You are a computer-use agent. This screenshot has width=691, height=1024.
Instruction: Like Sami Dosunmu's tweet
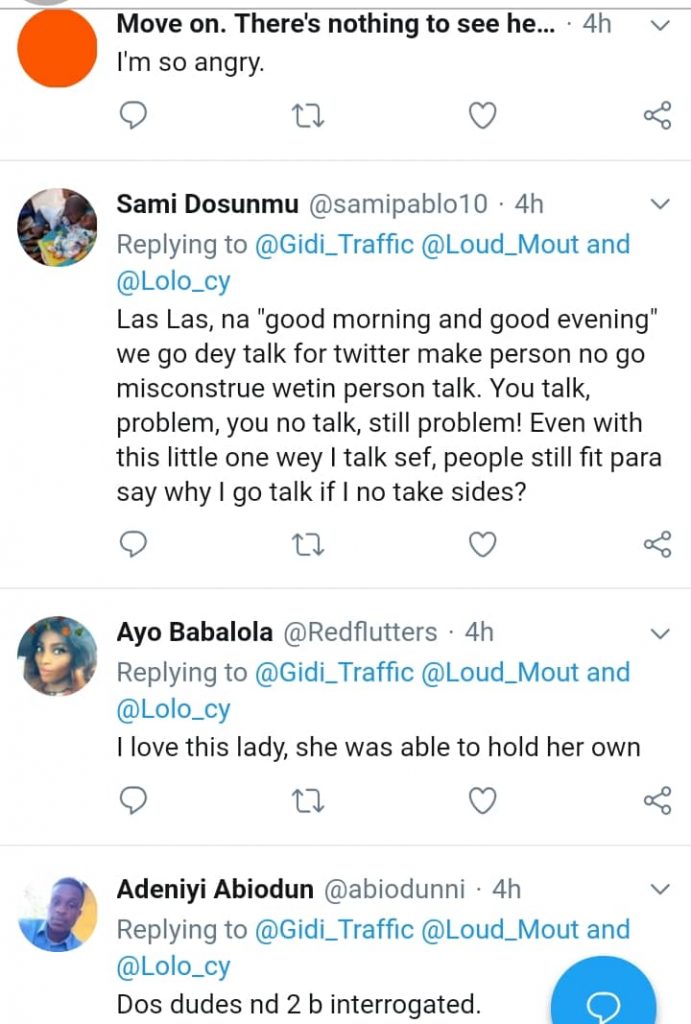coord(483,544)
